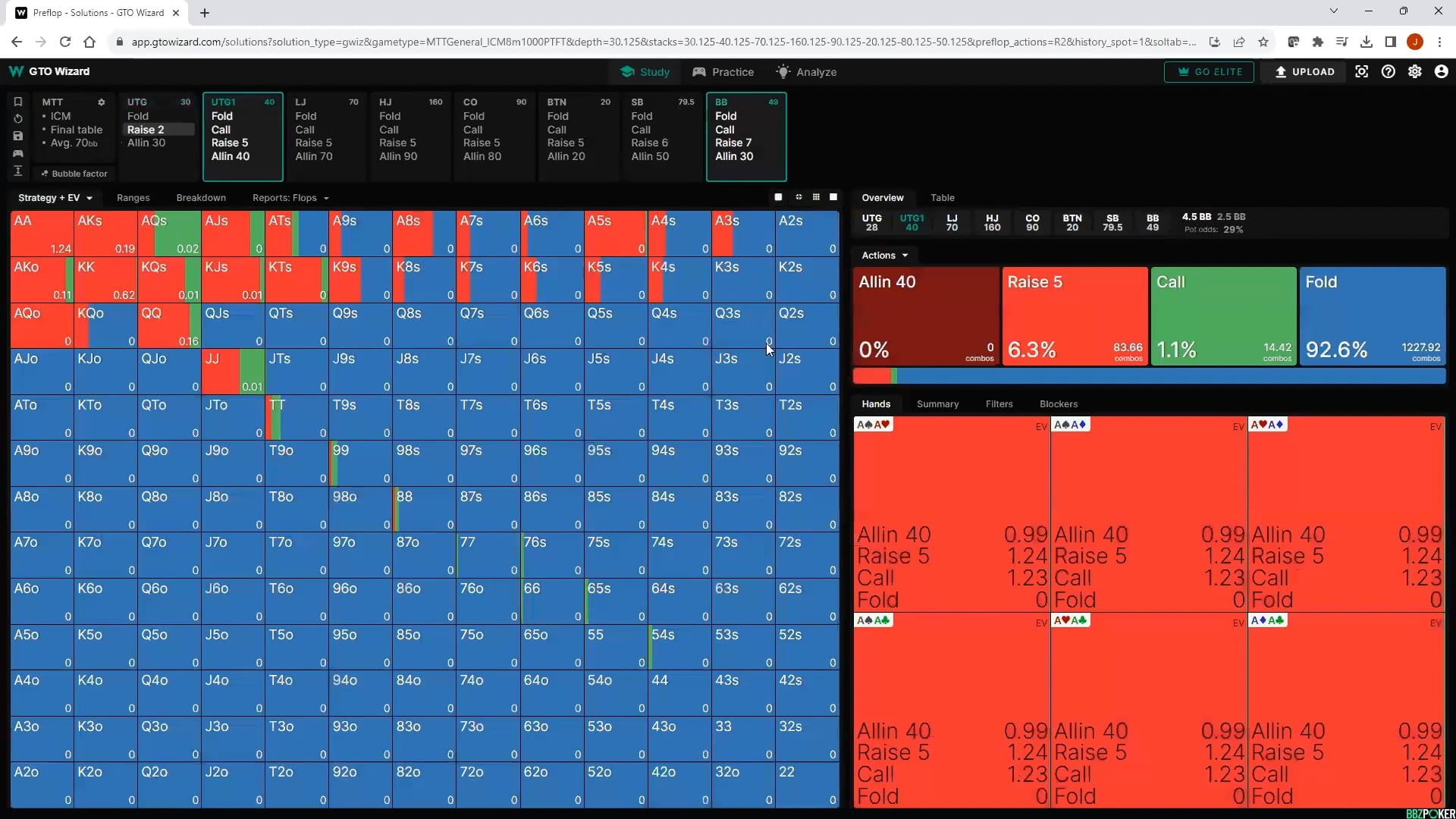Click the save floppy disk icon

[18, 136]
